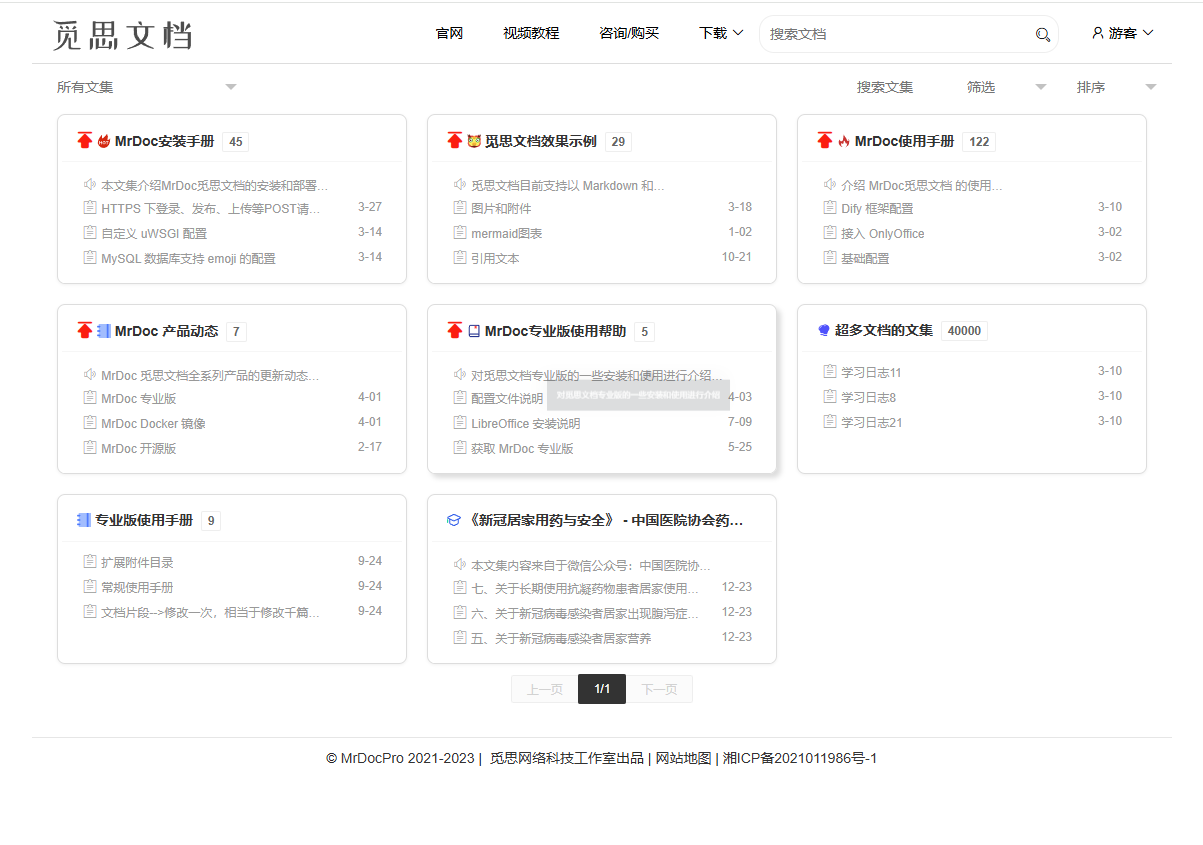Click the graduation cap icon of 新冠居家用药与安全
Viewport: 1203px width, 845px height.
point(454,520)
